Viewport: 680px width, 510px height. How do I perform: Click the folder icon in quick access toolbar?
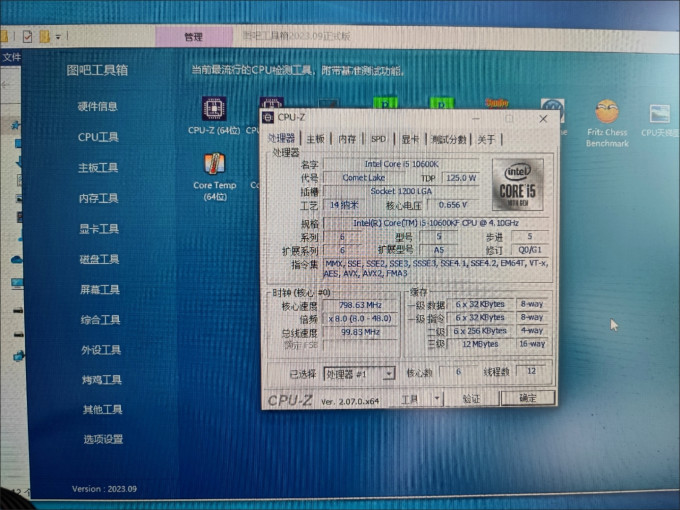45,36
